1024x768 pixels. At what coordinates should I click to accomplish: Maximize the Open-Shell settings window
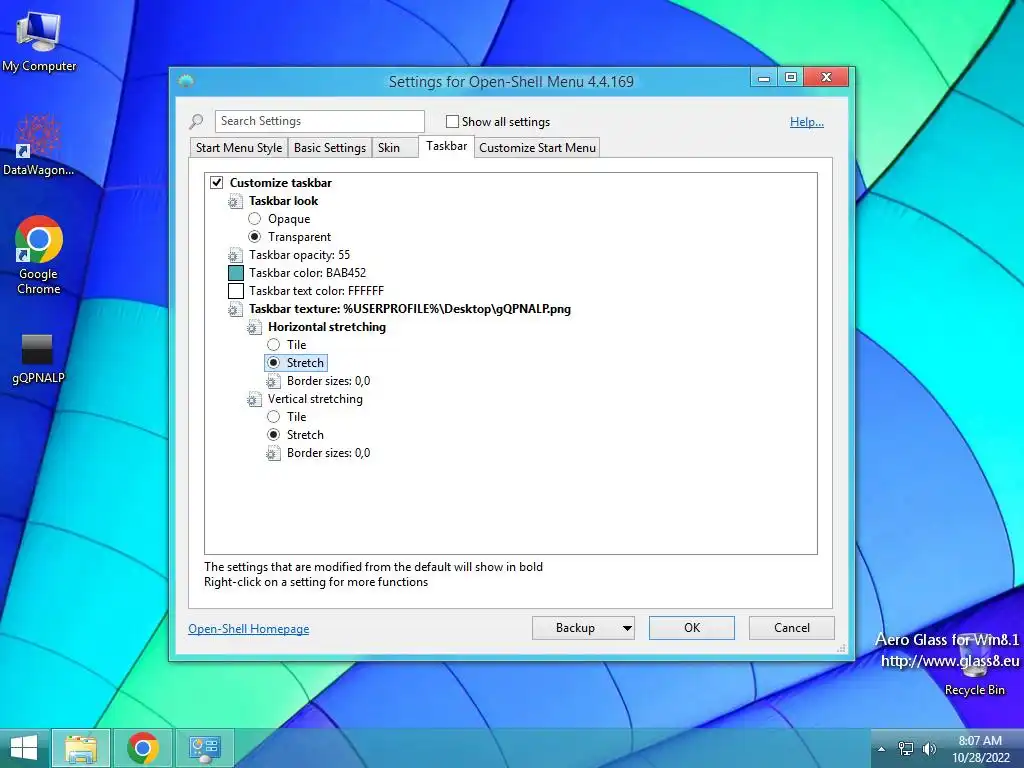click(791, 78)
